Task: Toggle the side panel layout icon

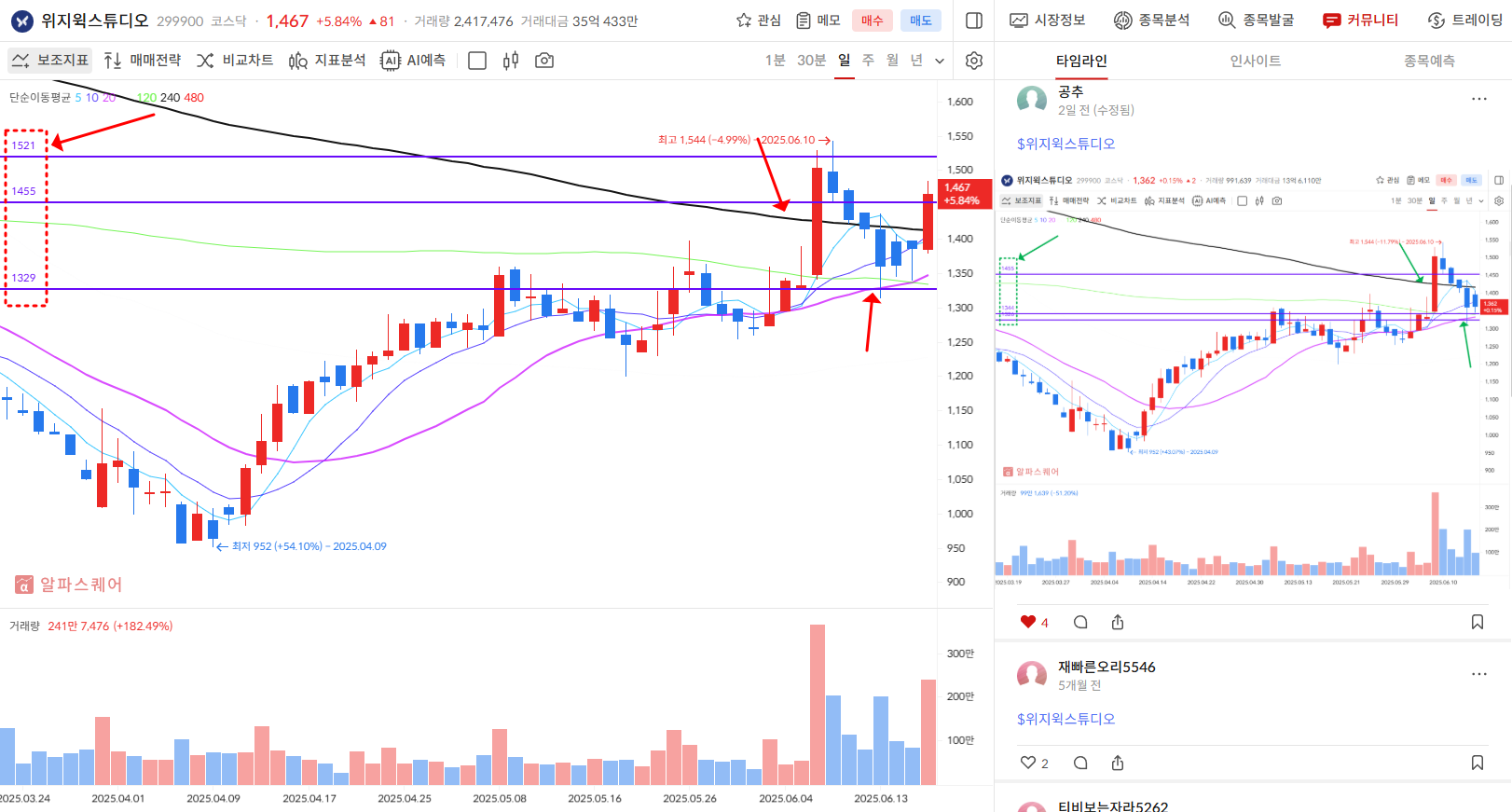Action: click(x=974, y=21)
